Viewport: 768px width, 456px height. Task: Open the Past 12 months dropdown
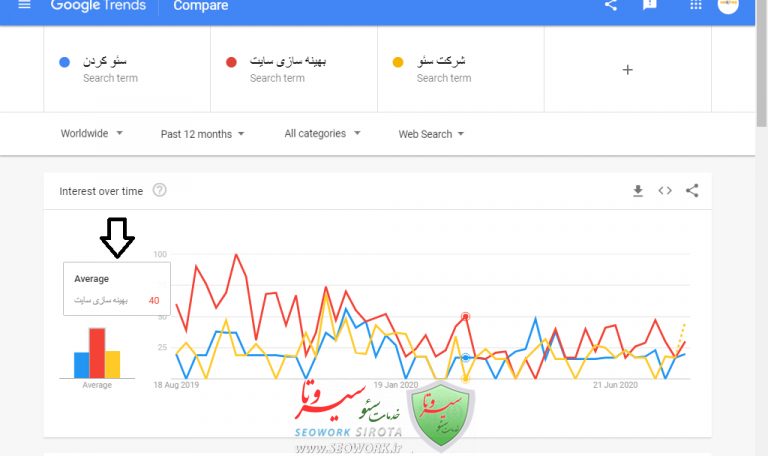203,134
